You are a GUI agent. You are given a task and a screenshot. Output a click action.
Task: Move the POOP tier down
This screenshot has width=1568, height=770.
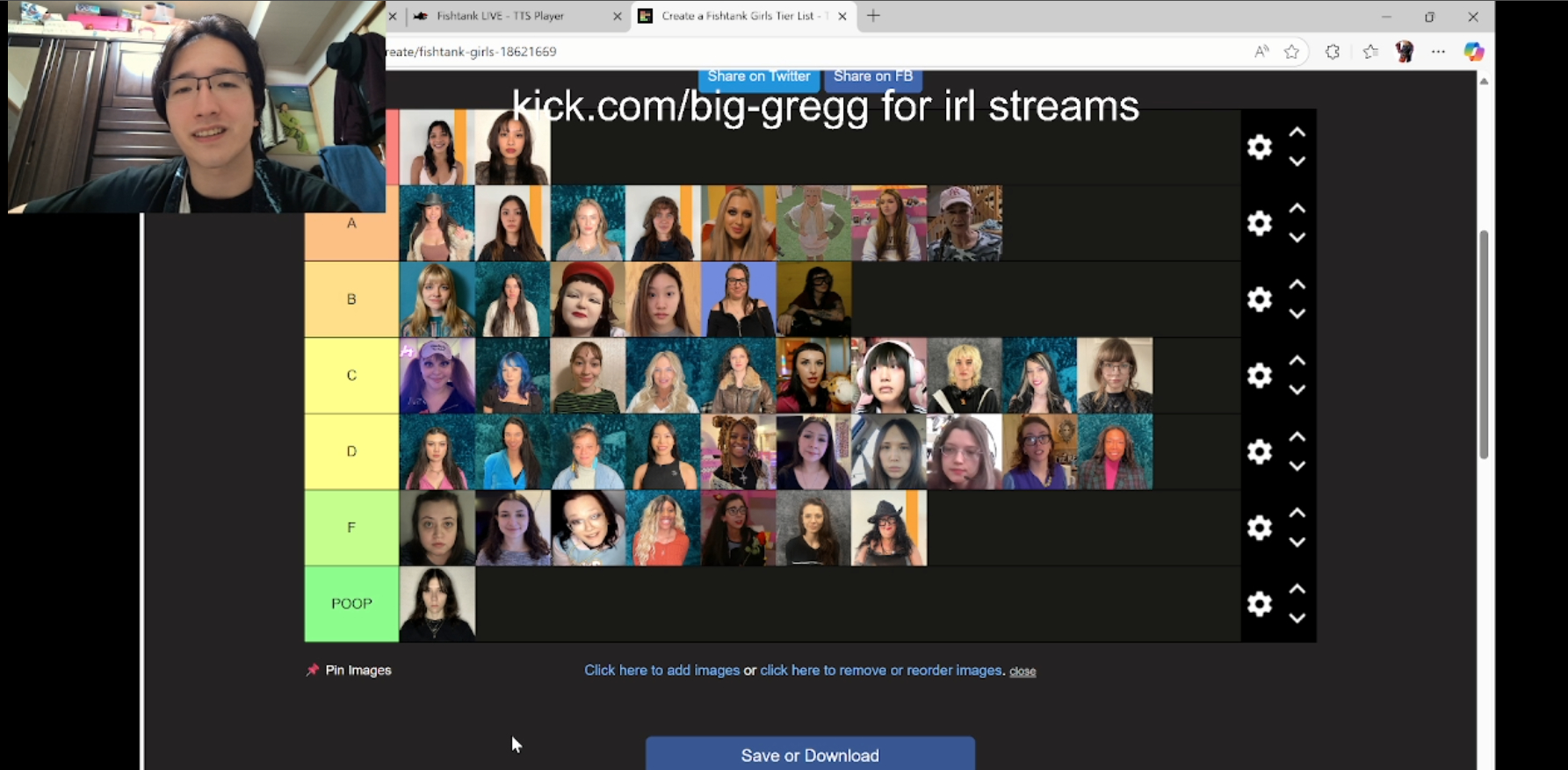1297,618
